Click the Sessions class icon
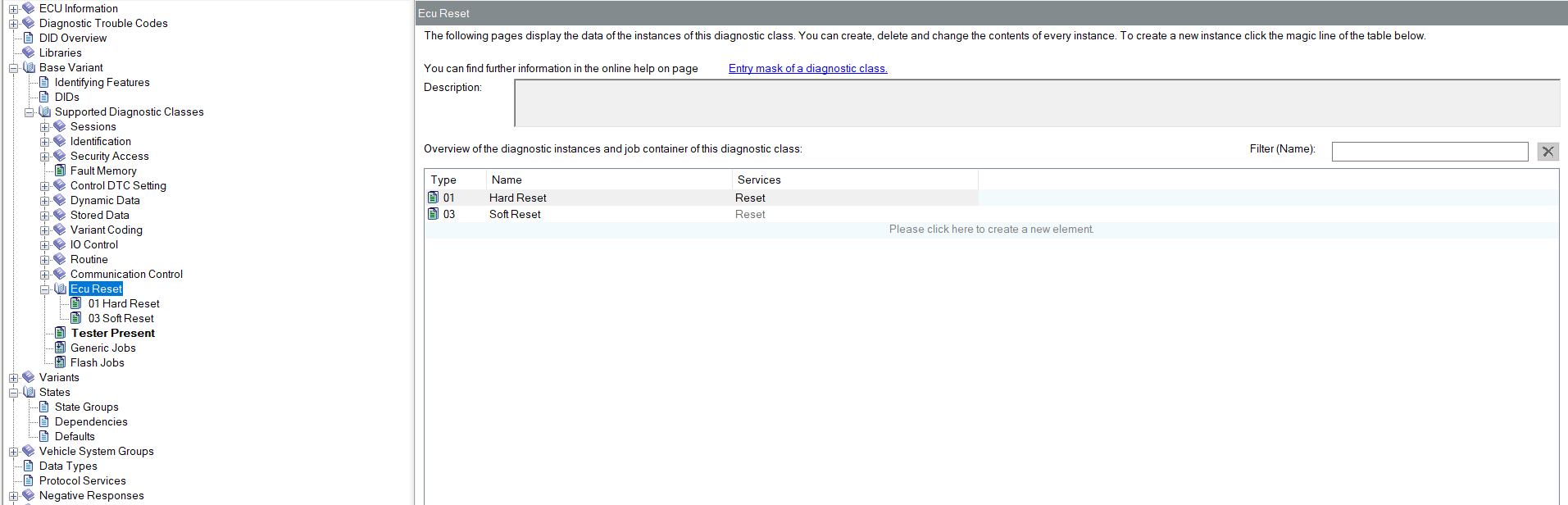Viewport: 1568px width, 505px height. click(x=60, y=126)
